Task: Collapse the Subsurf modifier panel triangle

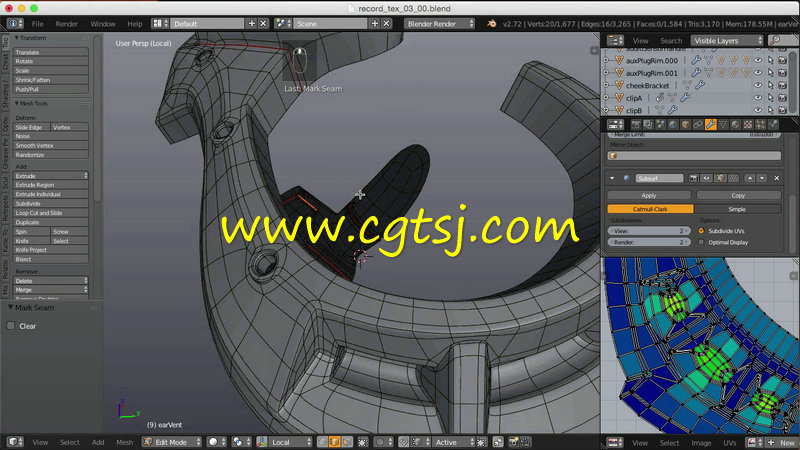Action: tap(612, 178)
